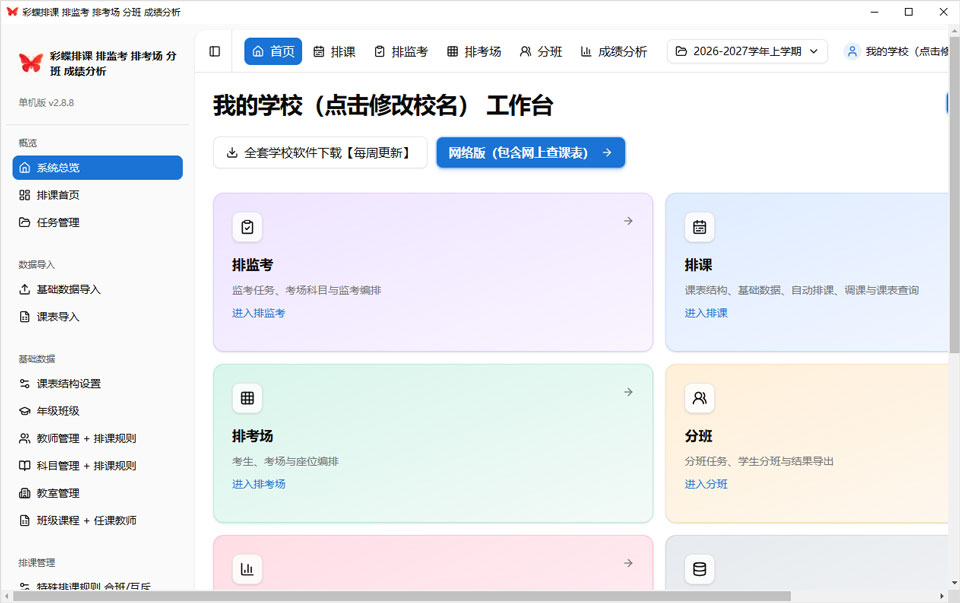The image size is (960, 603).
Task: Click the scroll-right arrow of the horizontal scrollbar
Action: (942, 596)
